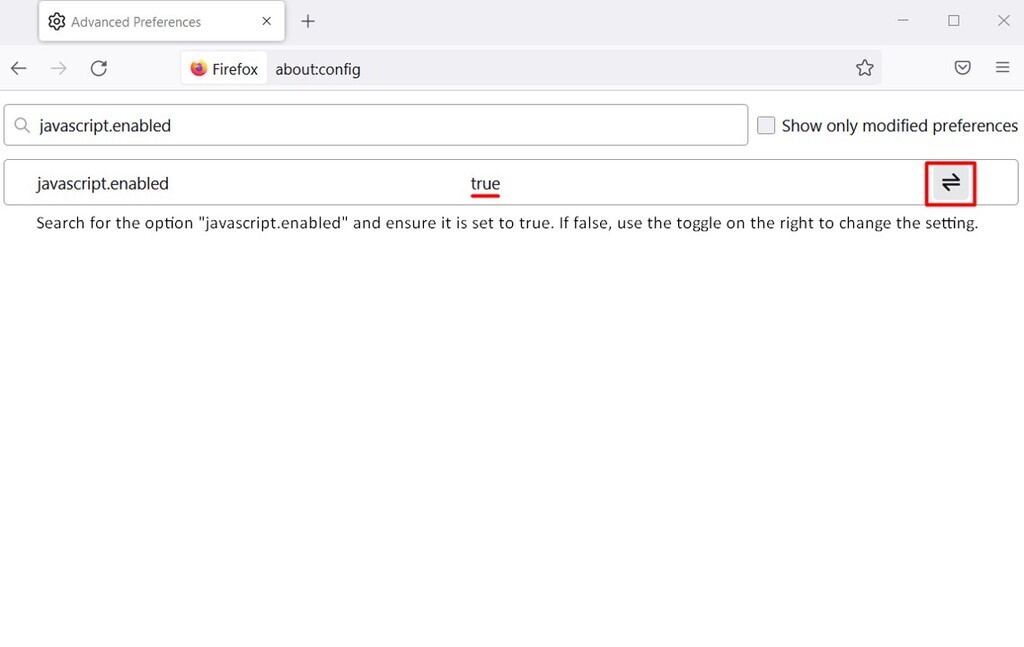The height and width of the screenshot is (647, 1024).
Task: Open a new tab with plus button
Action: pos(308,22)
